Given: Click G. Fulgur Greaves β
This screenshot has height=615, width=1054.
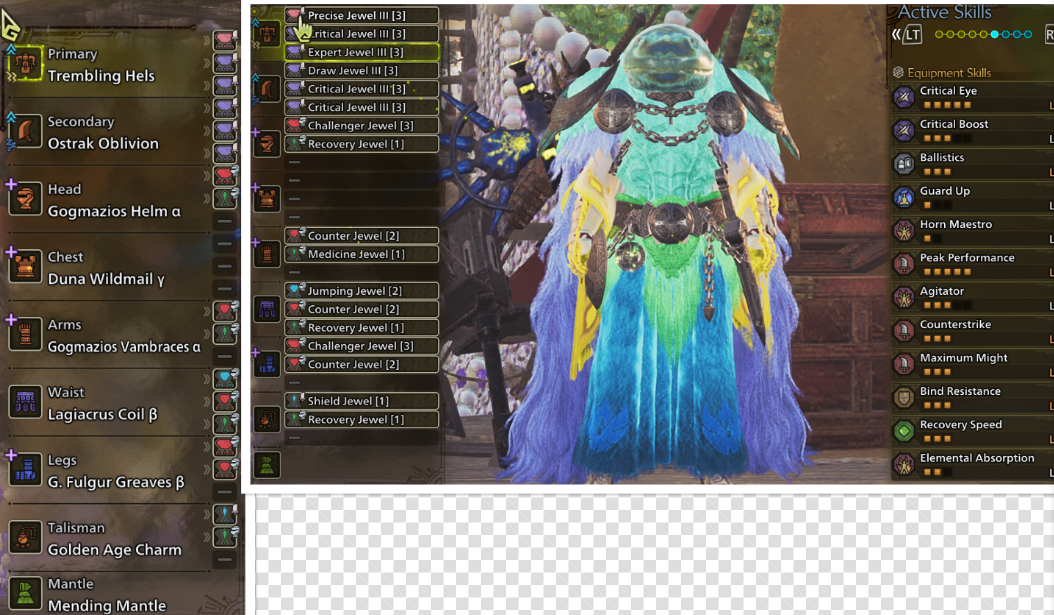Looking at the screenshot, I should (116, 482).
